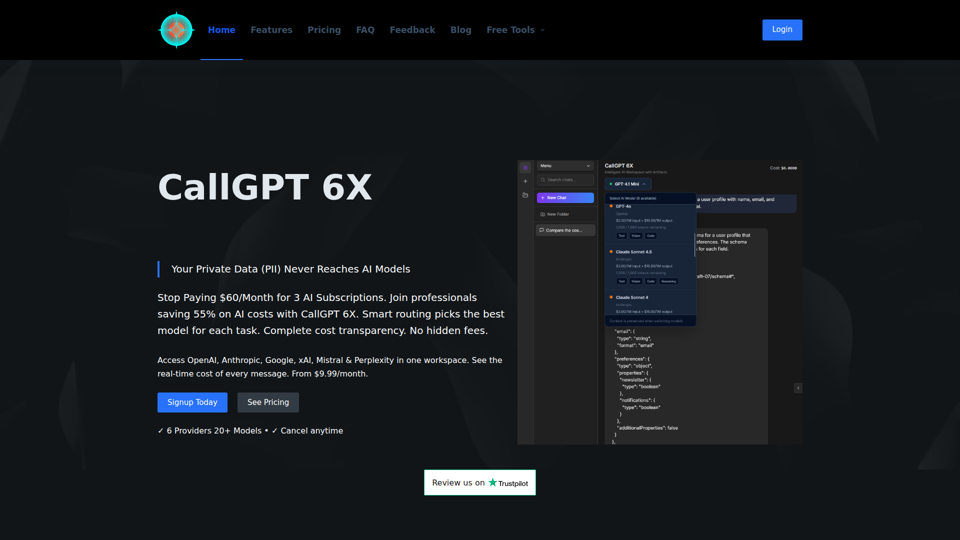Viewport: 960px width, 540px height.
Task: Open the Feedback nav link
Action: 412,29
